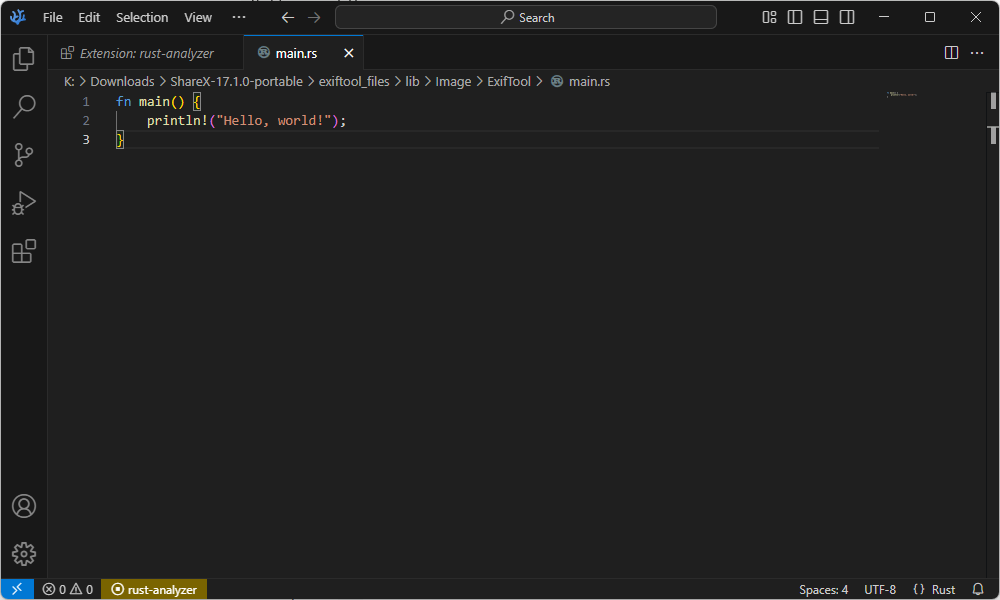This screenshot has height=600, width=1000.
Task: Open the Run and Debug view
Action: (x=24, y=203)
